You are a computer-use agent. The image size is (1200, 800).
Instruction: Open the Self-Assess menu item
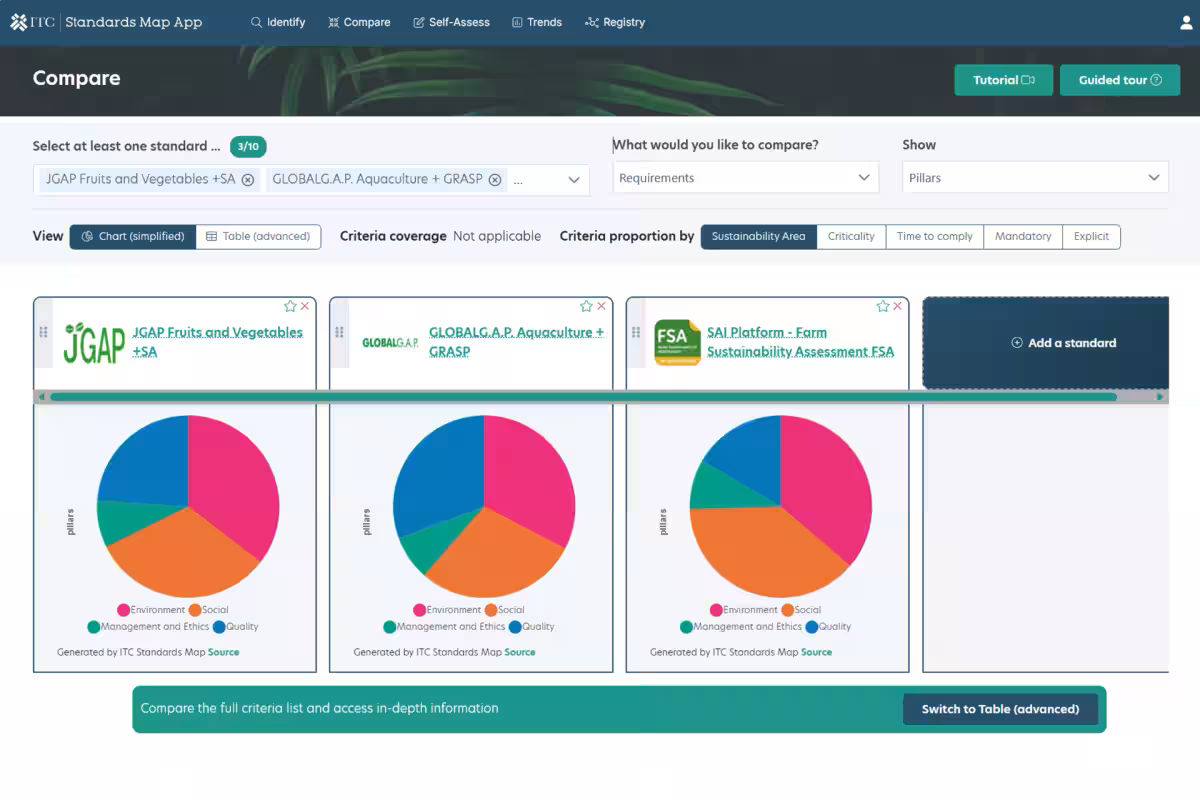(451, 22)
